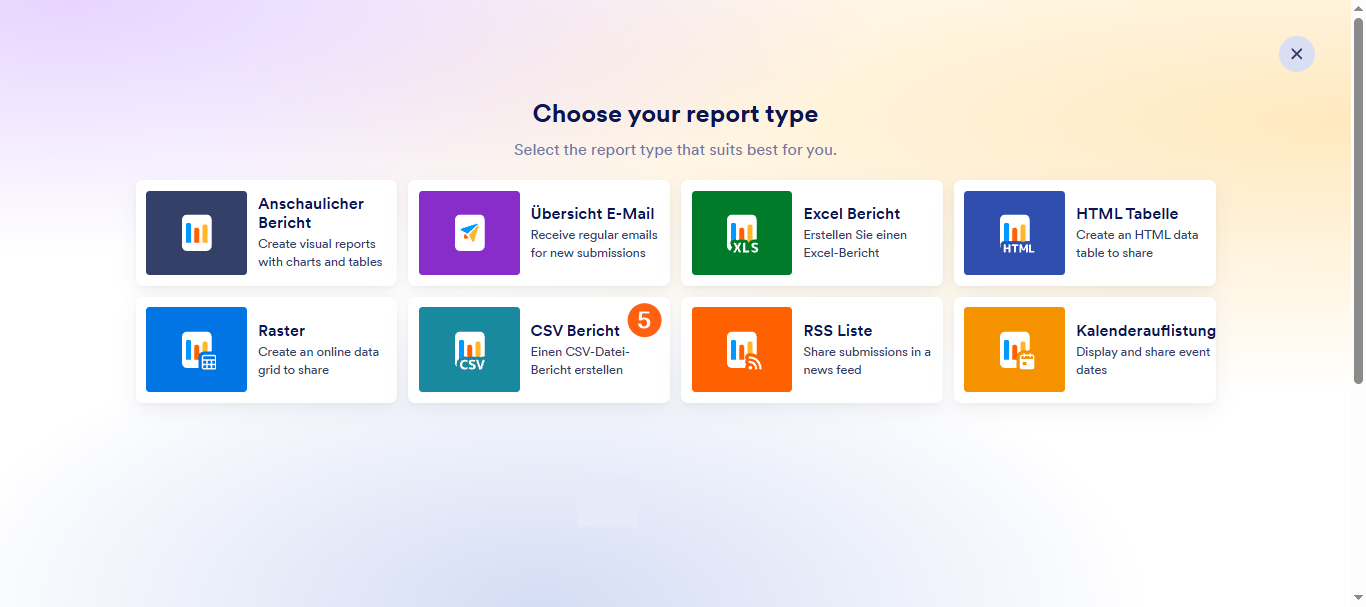Close the report type dialog

tap(1297, 54)
